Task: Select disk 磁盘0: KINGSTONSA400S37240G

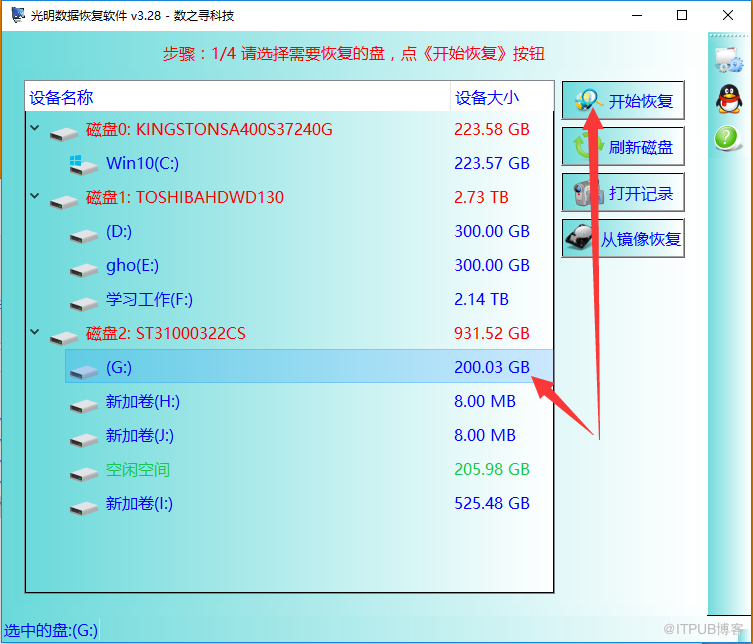Action: point(209,129)
